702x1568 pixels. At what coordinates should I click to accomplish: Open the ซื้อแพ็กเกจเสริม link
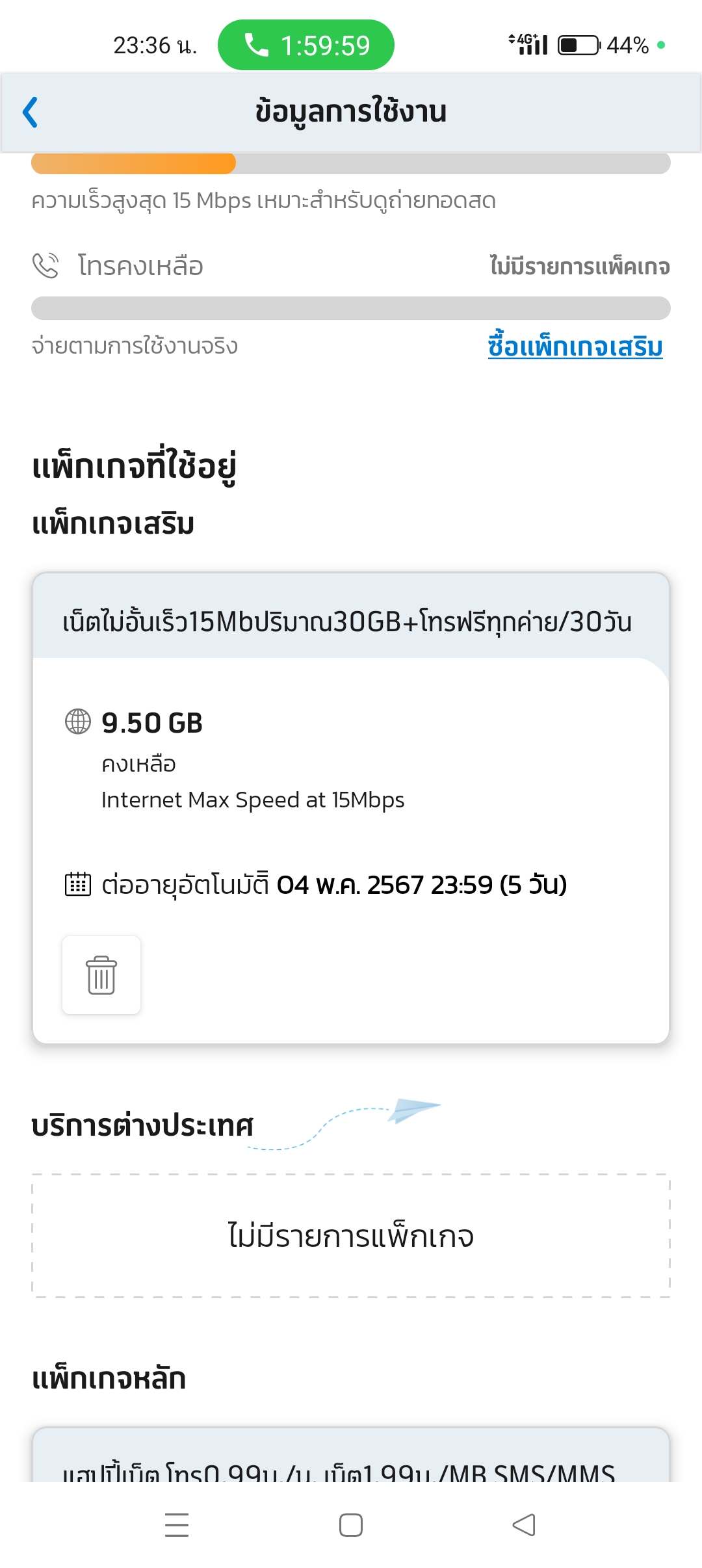point(575,345)
